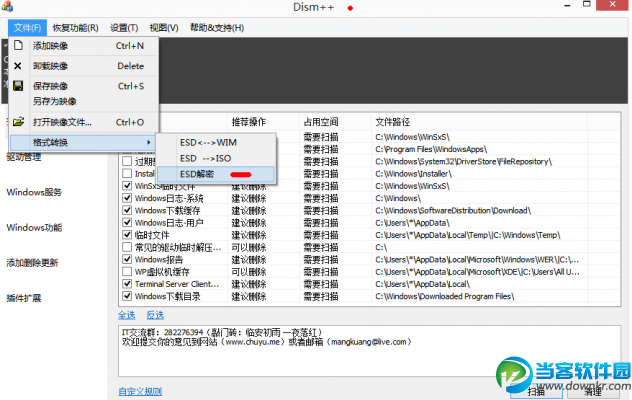Open Windows服务 in the sidebar
632x400 pixels.
click(x=34, y=192)
